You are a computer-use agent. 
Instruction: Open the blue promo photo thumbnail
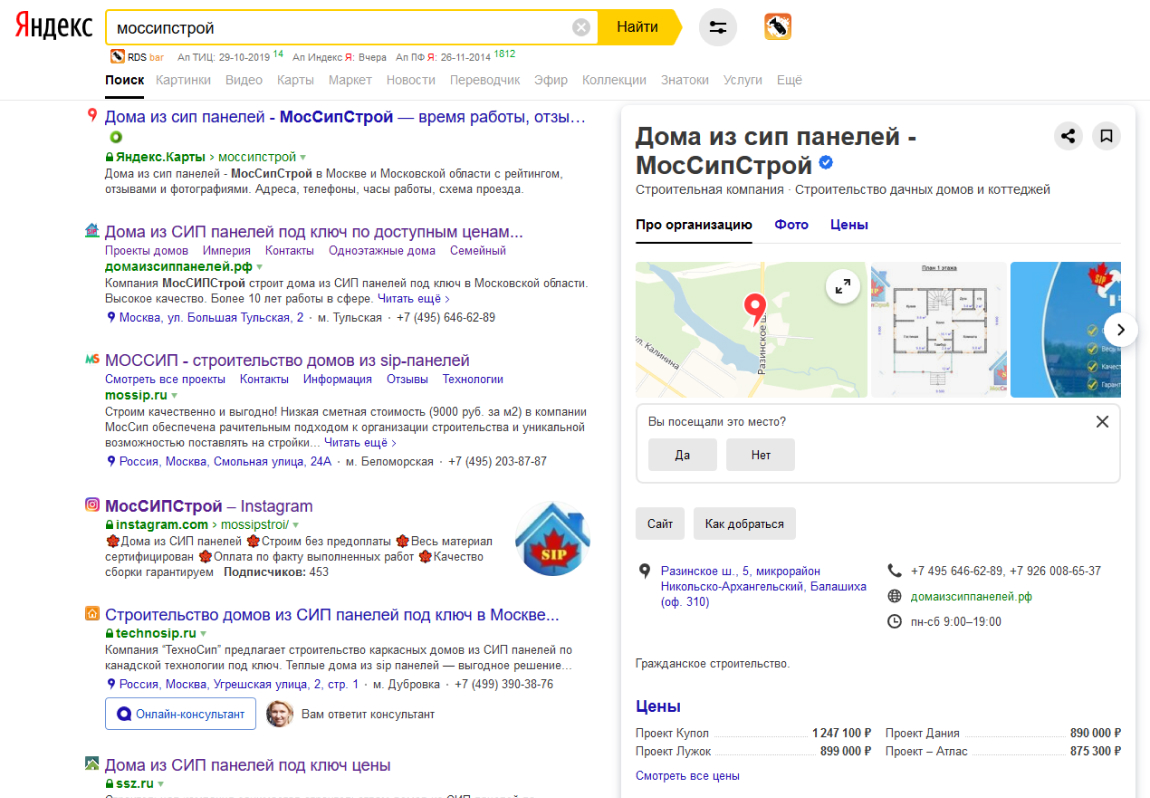click(x=1066, y=329)
